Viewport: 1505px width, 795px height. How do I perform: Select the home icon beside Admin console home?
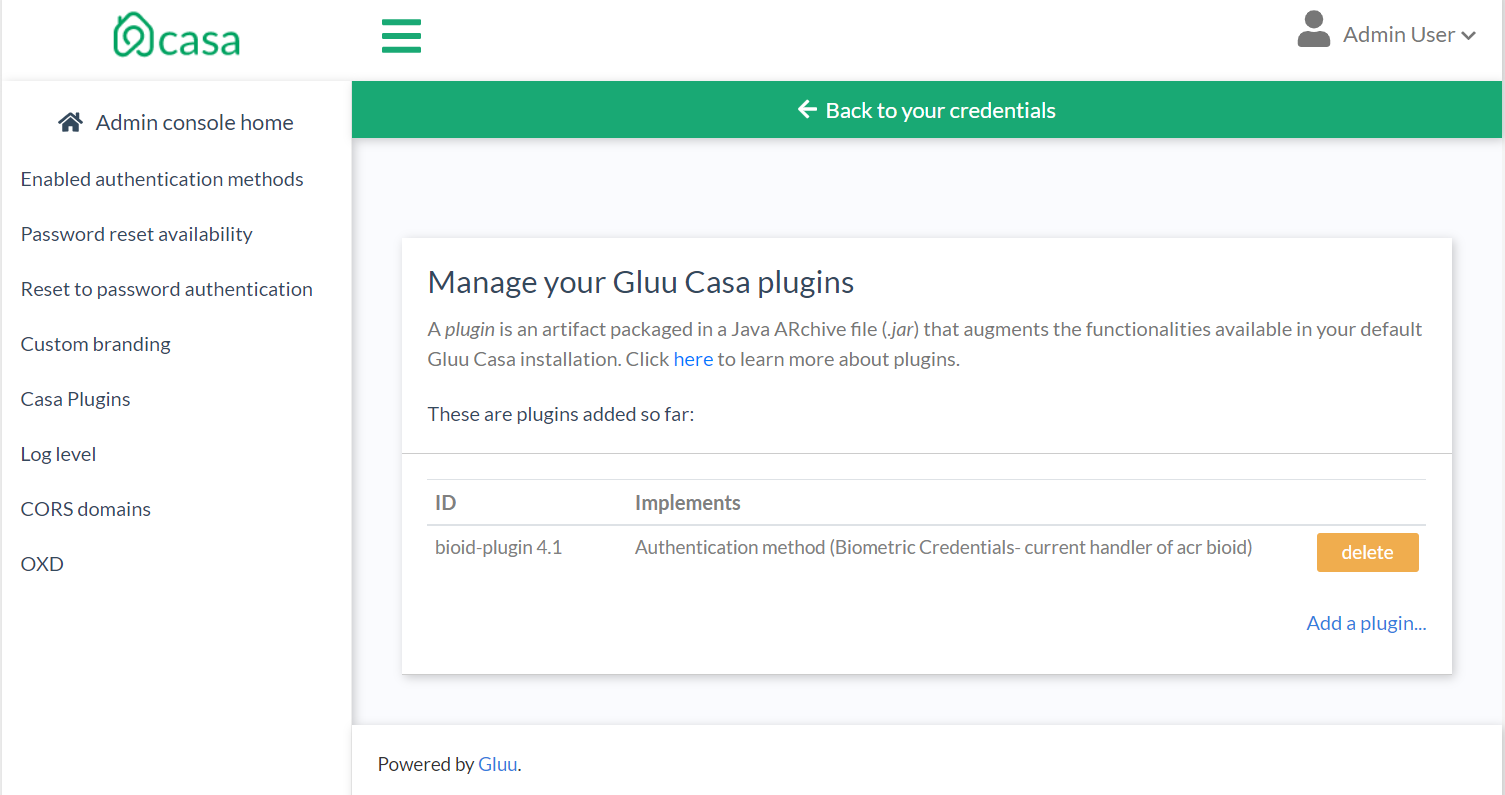(70, 120)
